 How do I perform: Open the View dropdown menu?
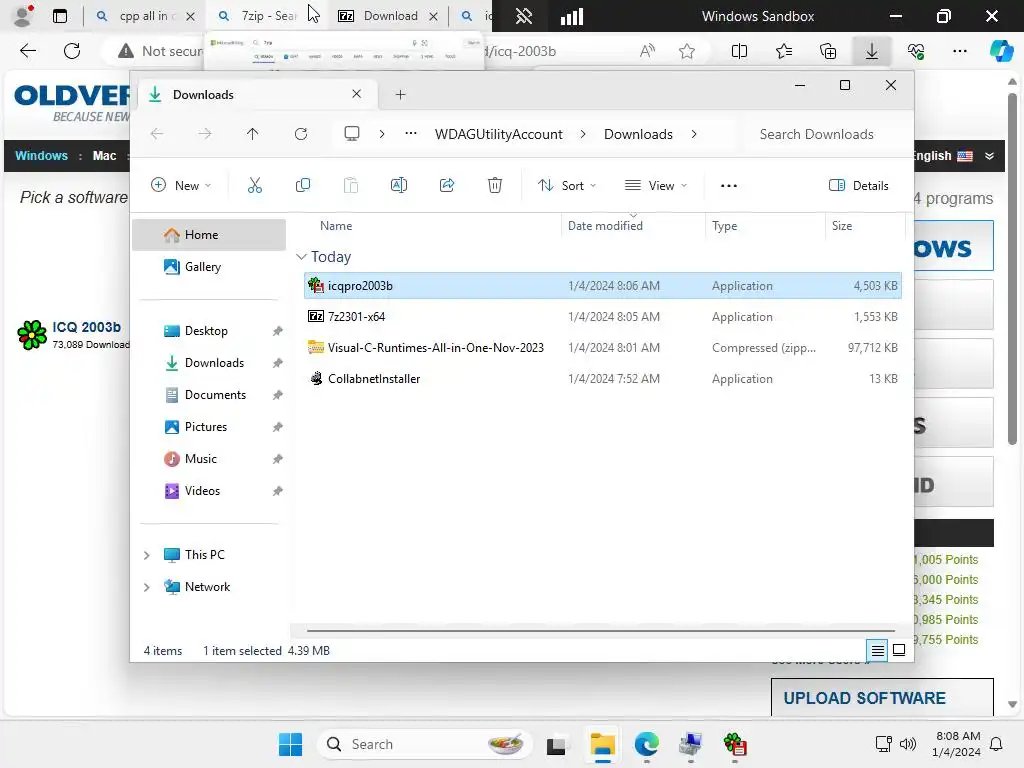coord(656,185)
